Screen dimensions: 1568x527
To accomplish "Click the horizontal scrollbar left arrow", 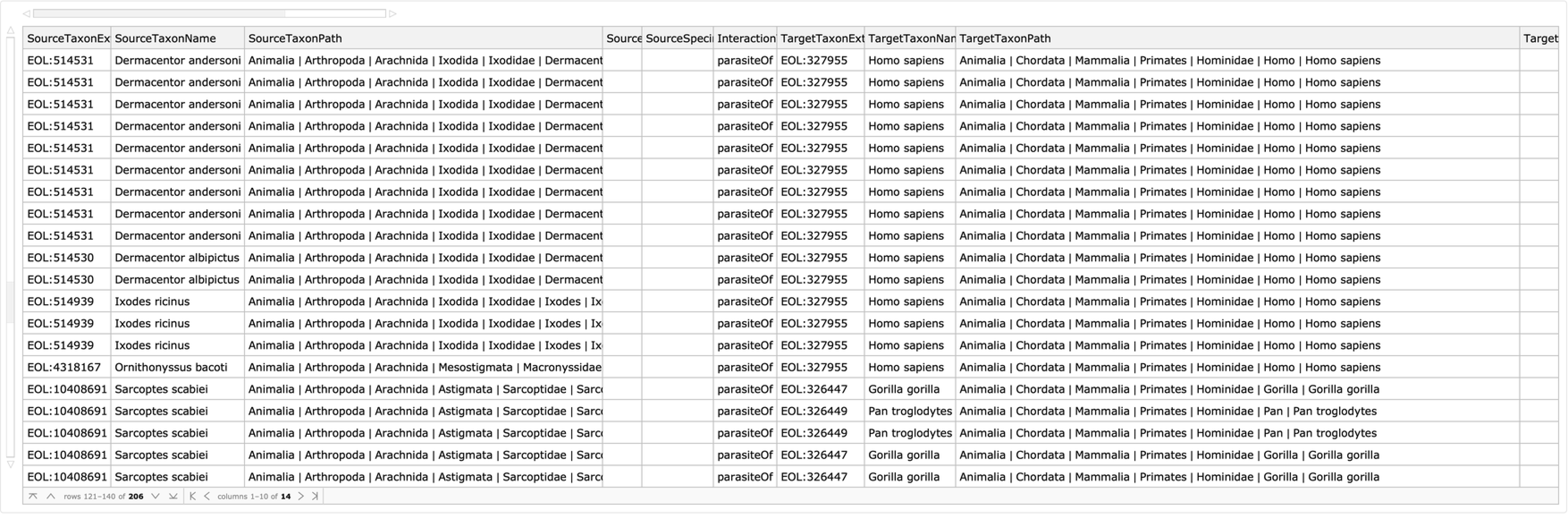I will coord(26,13).
